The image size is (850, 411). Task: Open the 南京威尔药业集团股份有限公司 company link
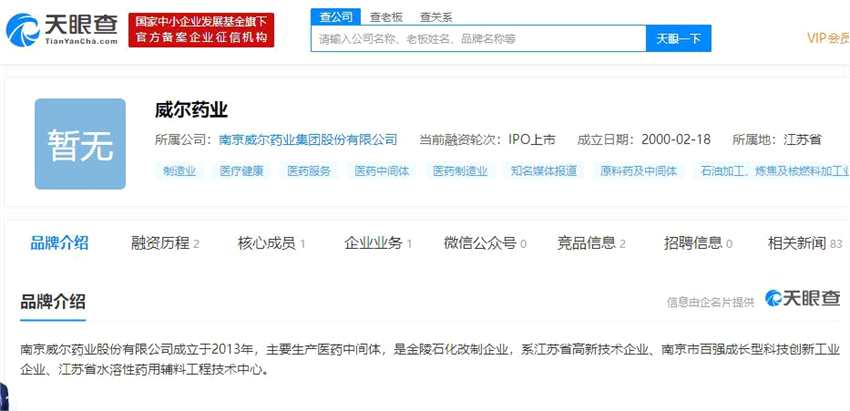point(308,140)
